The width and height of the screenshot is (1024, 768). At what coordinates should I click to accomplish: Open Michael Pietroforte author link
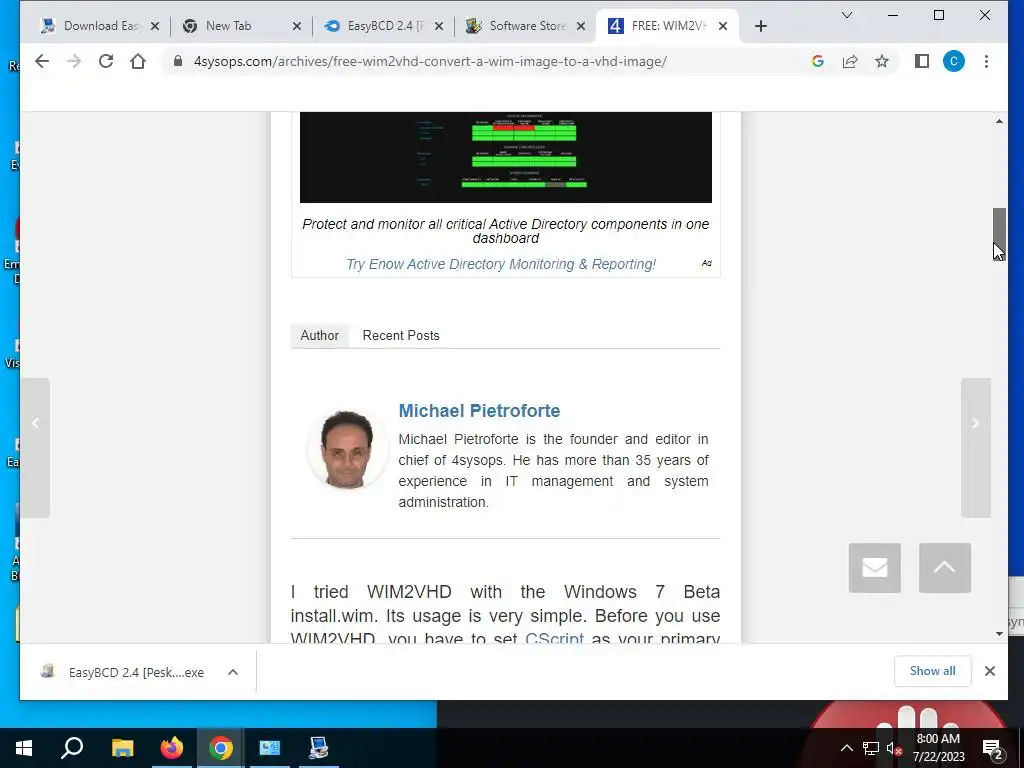(x=479, y=411)
